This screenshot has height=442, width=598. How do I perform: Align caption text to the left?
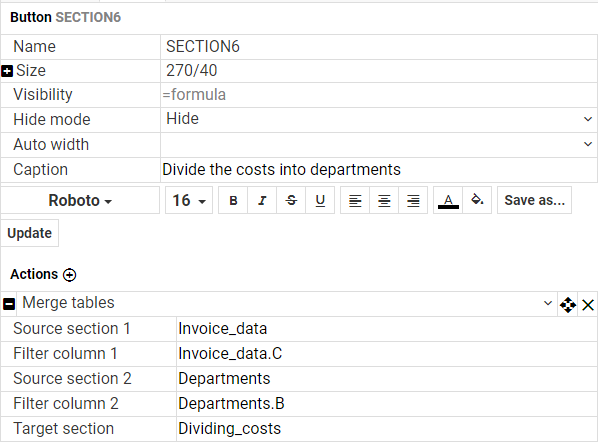click(355, 200)
